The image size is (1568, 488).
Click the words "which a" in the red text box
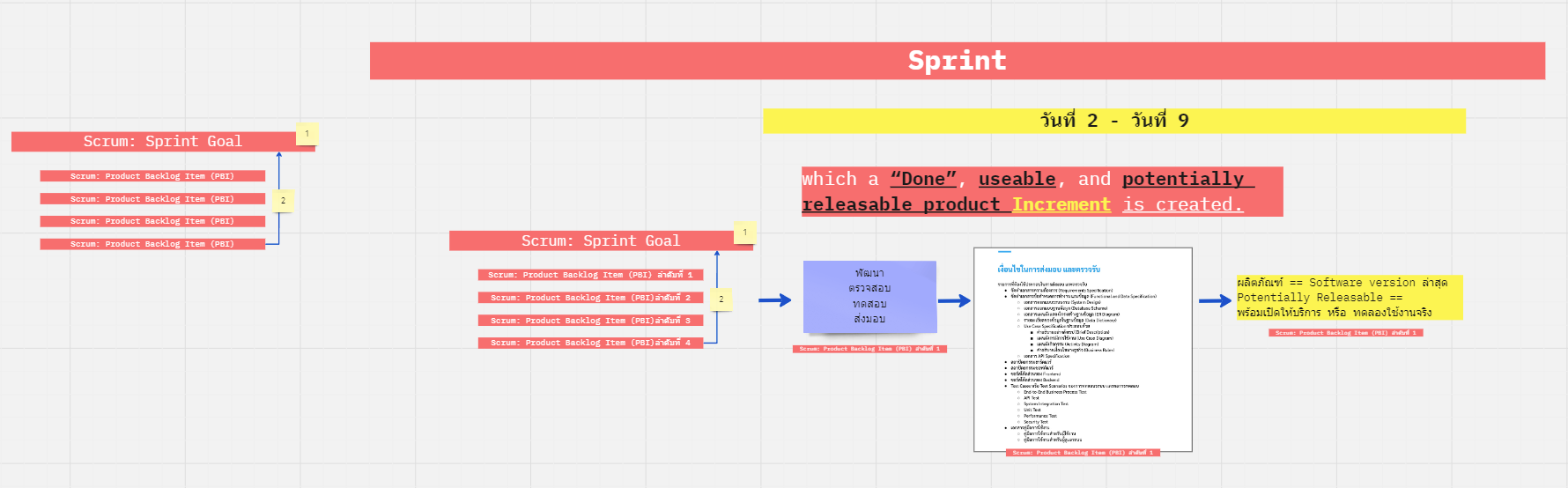coord(840,180)
